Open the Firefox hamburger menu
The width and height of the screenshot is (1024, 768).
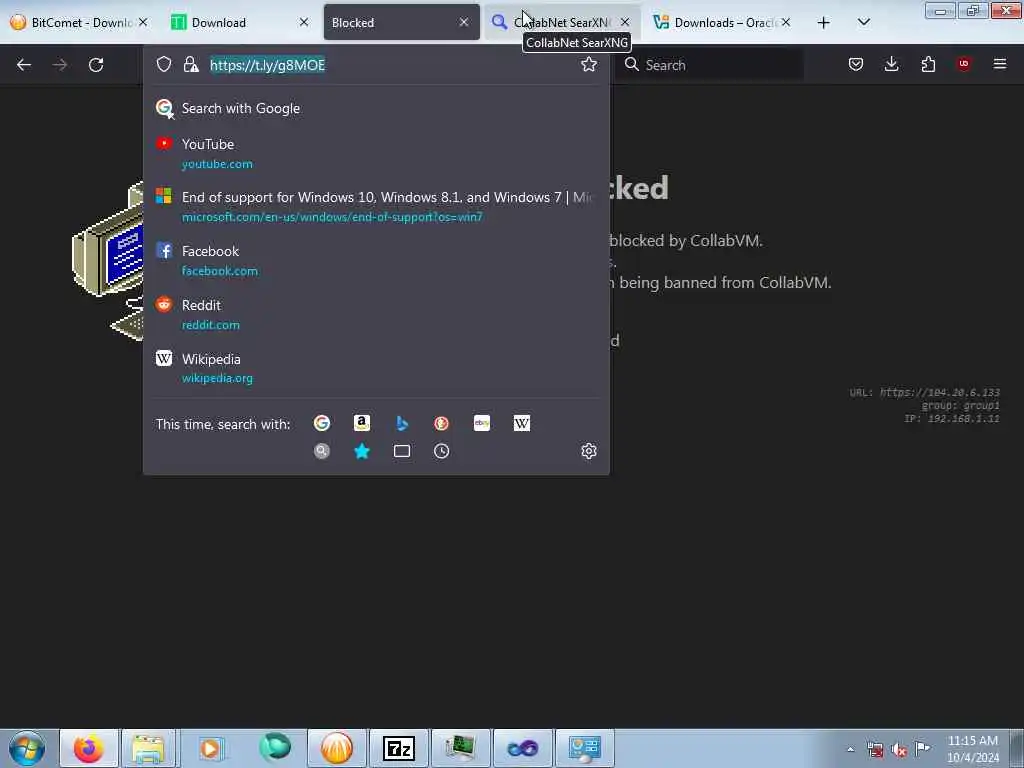(1000, 64)
